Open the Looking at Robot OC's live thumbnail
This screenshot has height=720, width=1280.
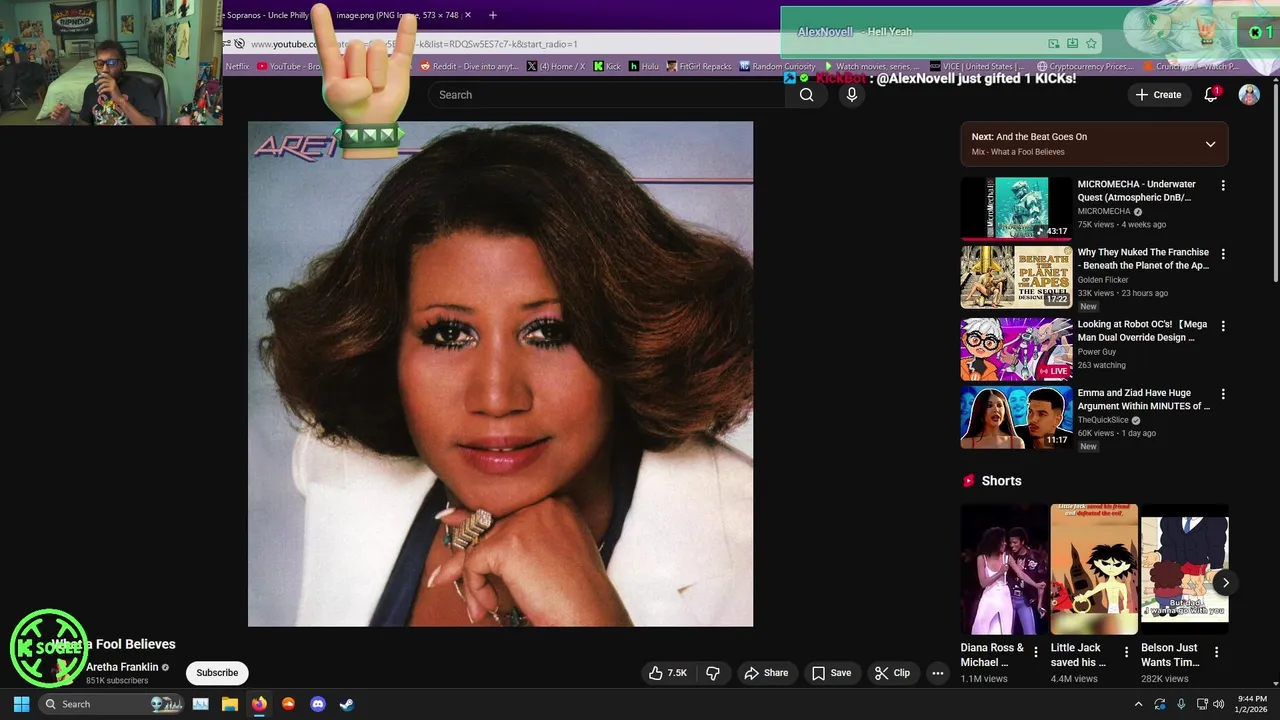pos(1016,350)
